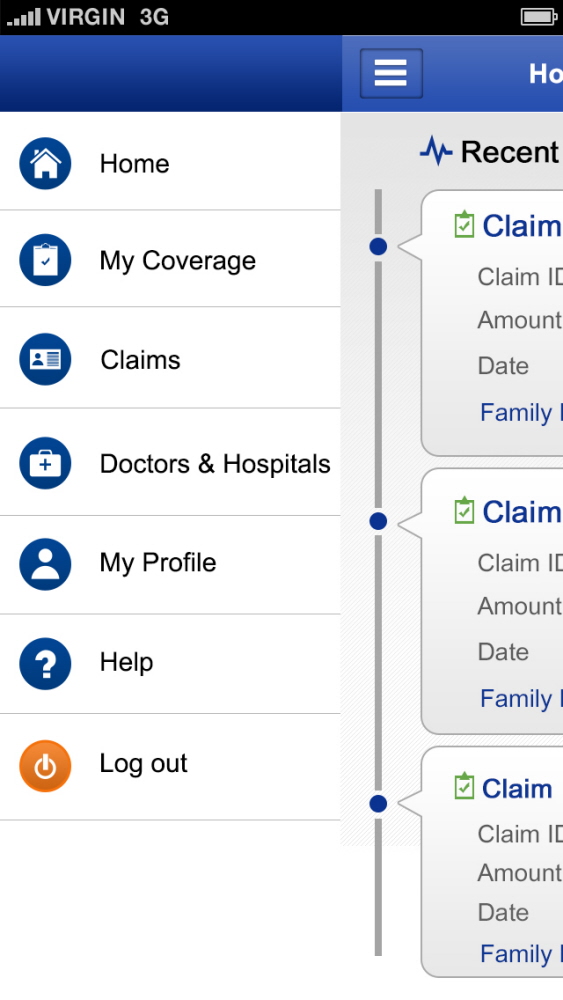Click the Family link in second claim card
Viewport: 563px width, 1000px height.
(x=522, y=698)
